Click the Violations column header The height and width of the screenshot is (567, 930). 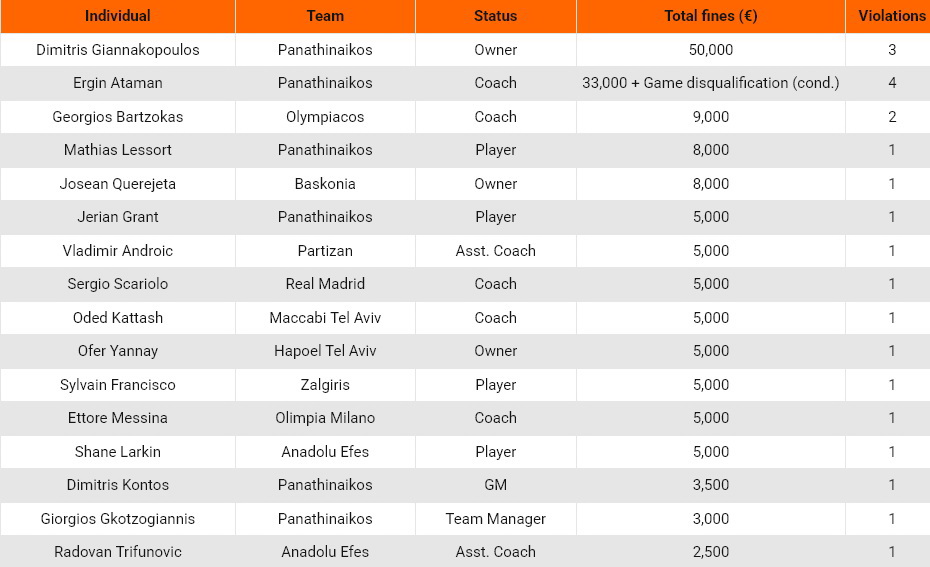(892, 16)
